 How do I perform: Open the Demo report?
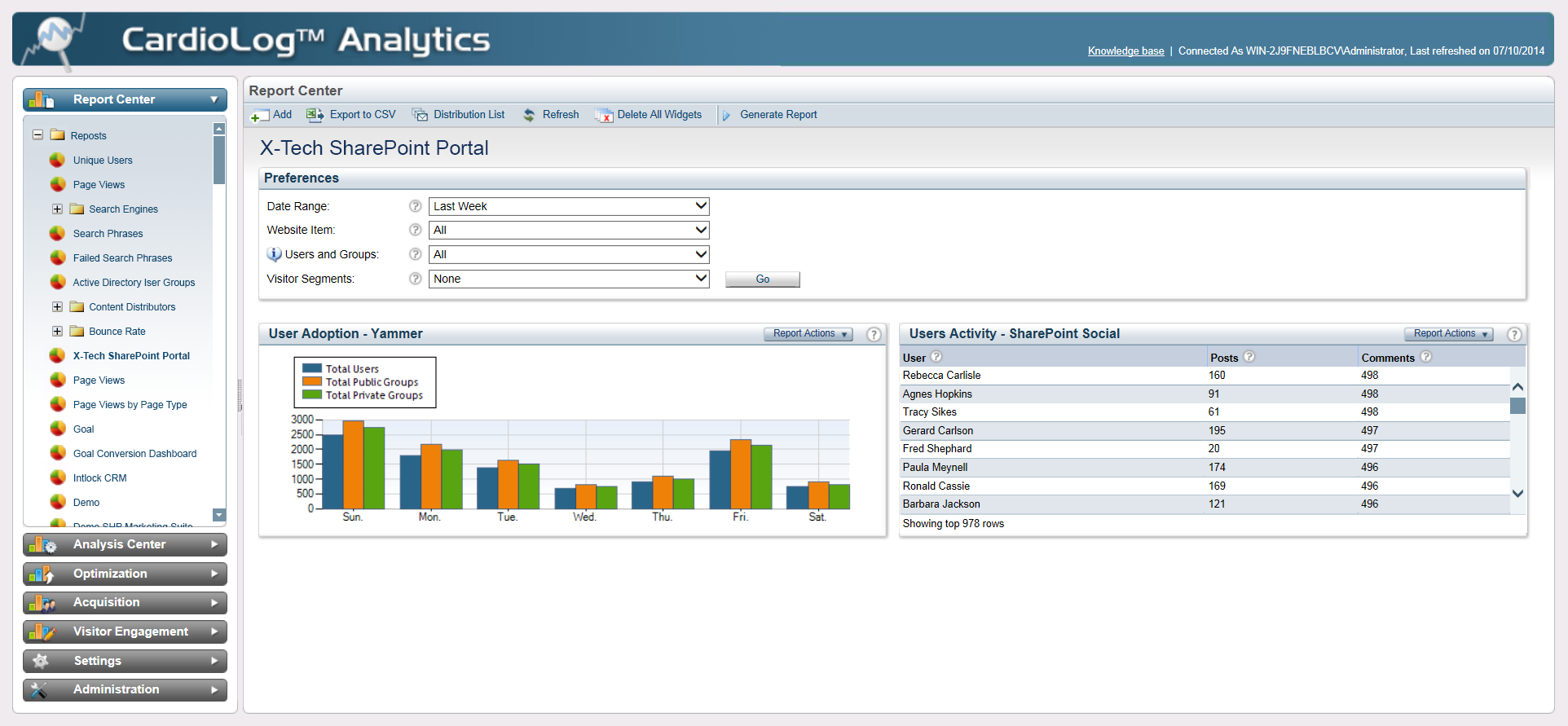[86, 502]
